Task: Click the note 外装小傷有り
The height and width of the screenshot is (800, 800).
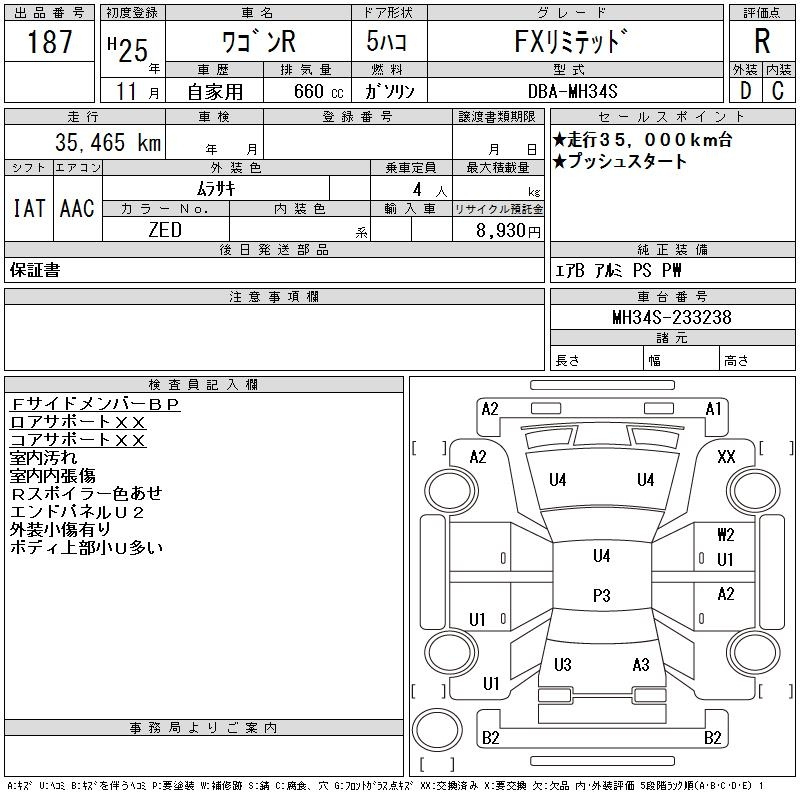Action: (60, 529)
